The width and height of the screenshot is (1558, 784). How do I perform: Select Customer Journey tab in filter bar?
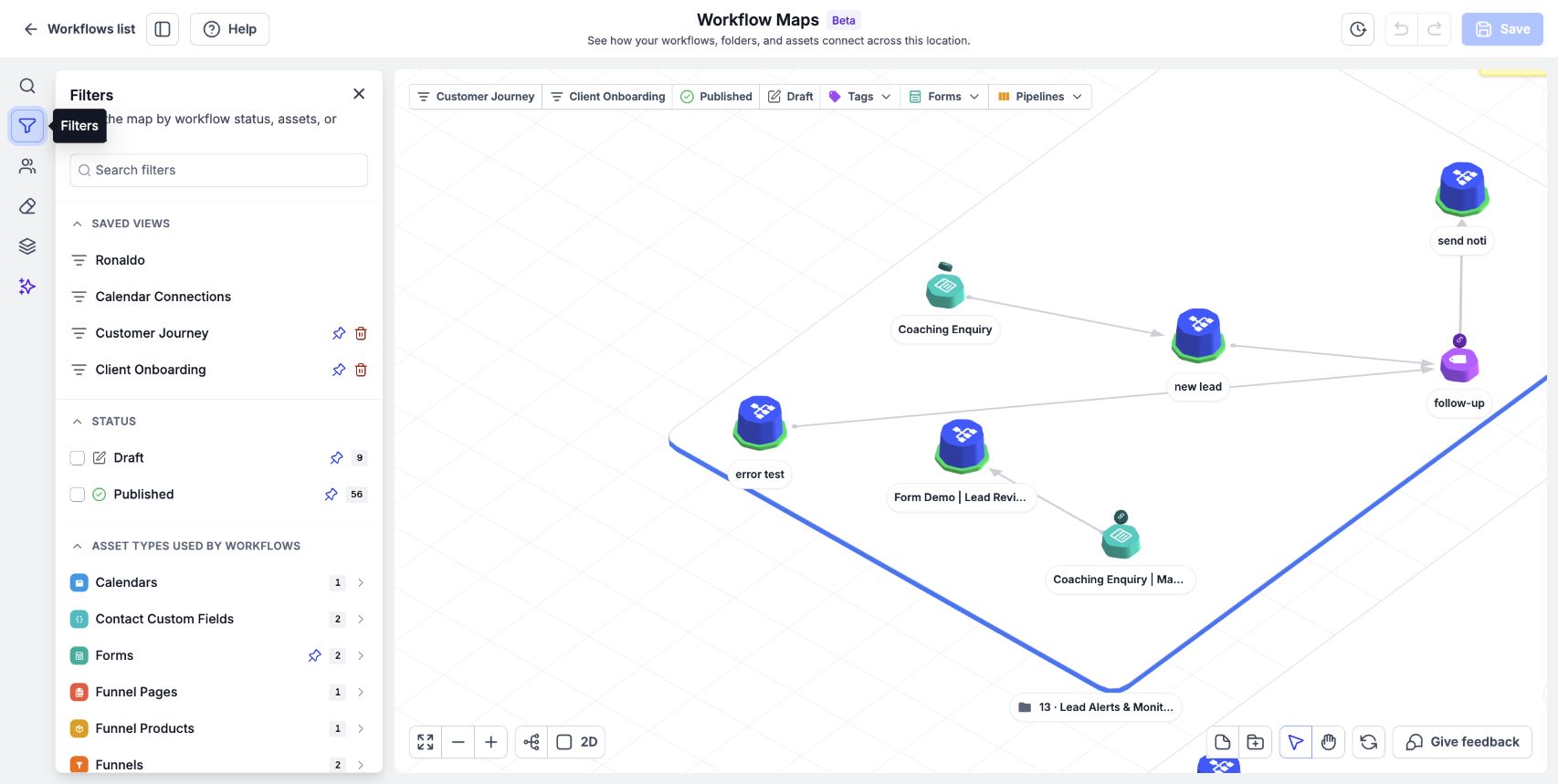476,97
